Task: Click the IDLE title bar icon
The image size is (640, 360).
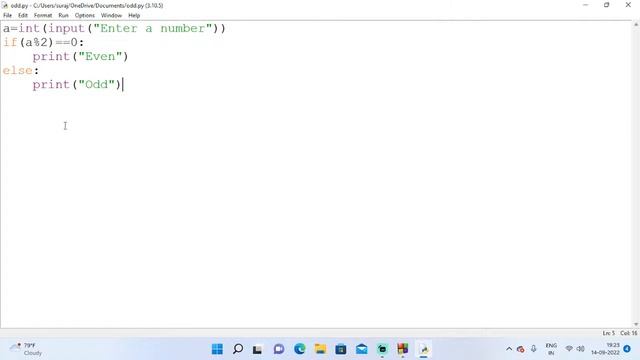Action: pos(5,5)
